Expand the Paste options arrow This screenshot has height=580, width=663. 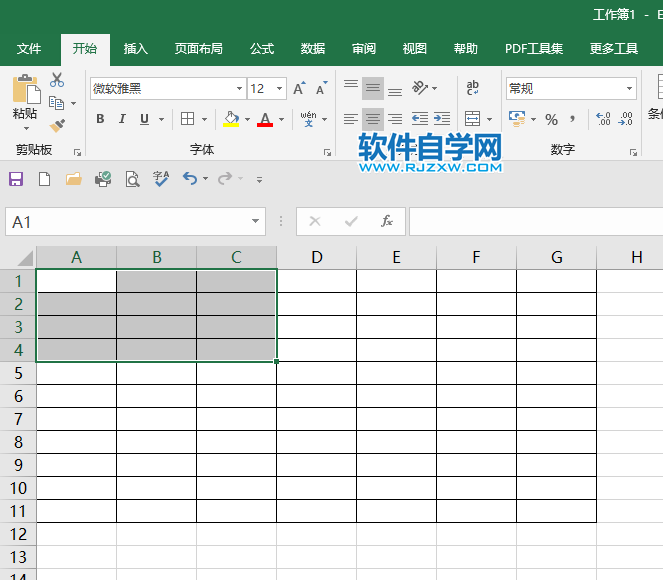pyautogui.click(x=26, y=128)
